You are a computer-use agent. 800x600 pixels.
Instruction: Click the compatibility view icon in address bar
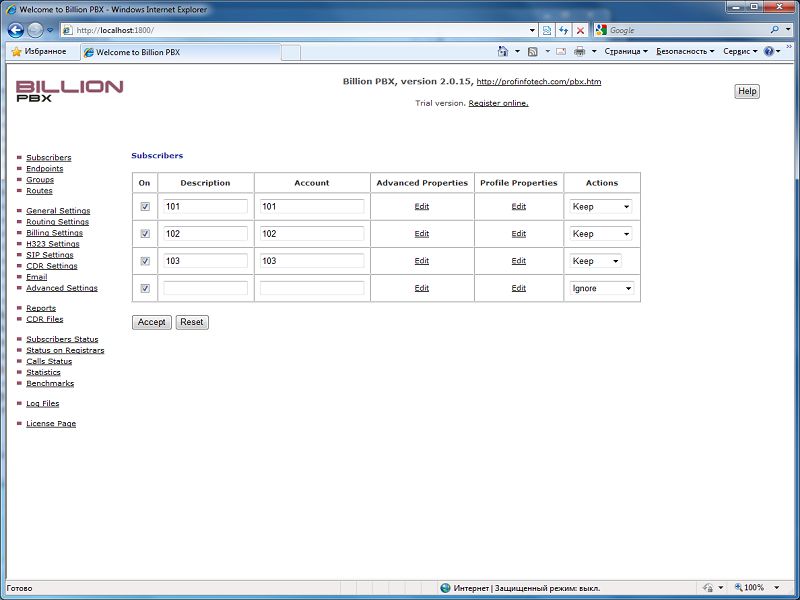[547, 31]
